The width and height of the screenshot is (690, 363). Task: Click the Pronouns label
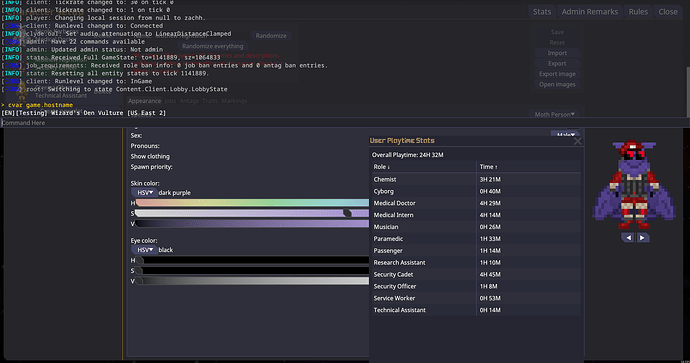coord(145,146)
